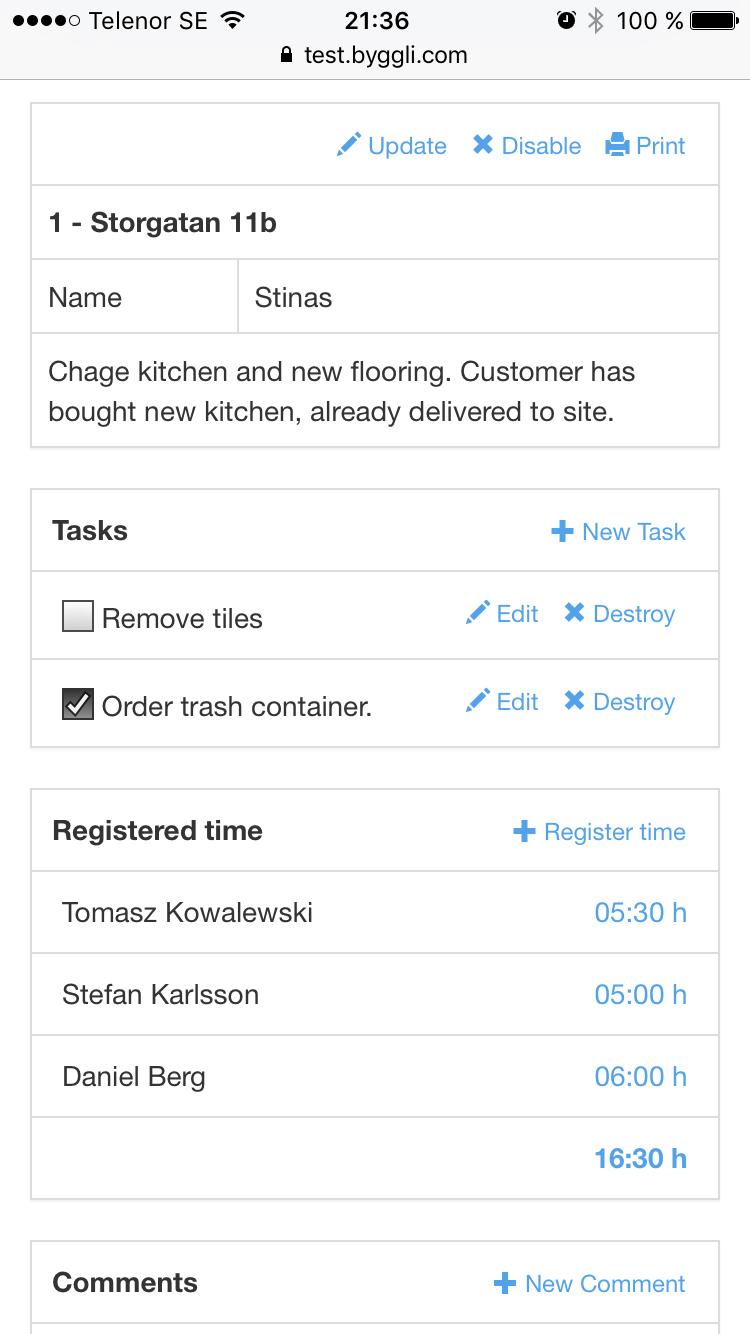
Task: Open Daniel Berg's 06:00 h entry
Action: coord(640,1077)
